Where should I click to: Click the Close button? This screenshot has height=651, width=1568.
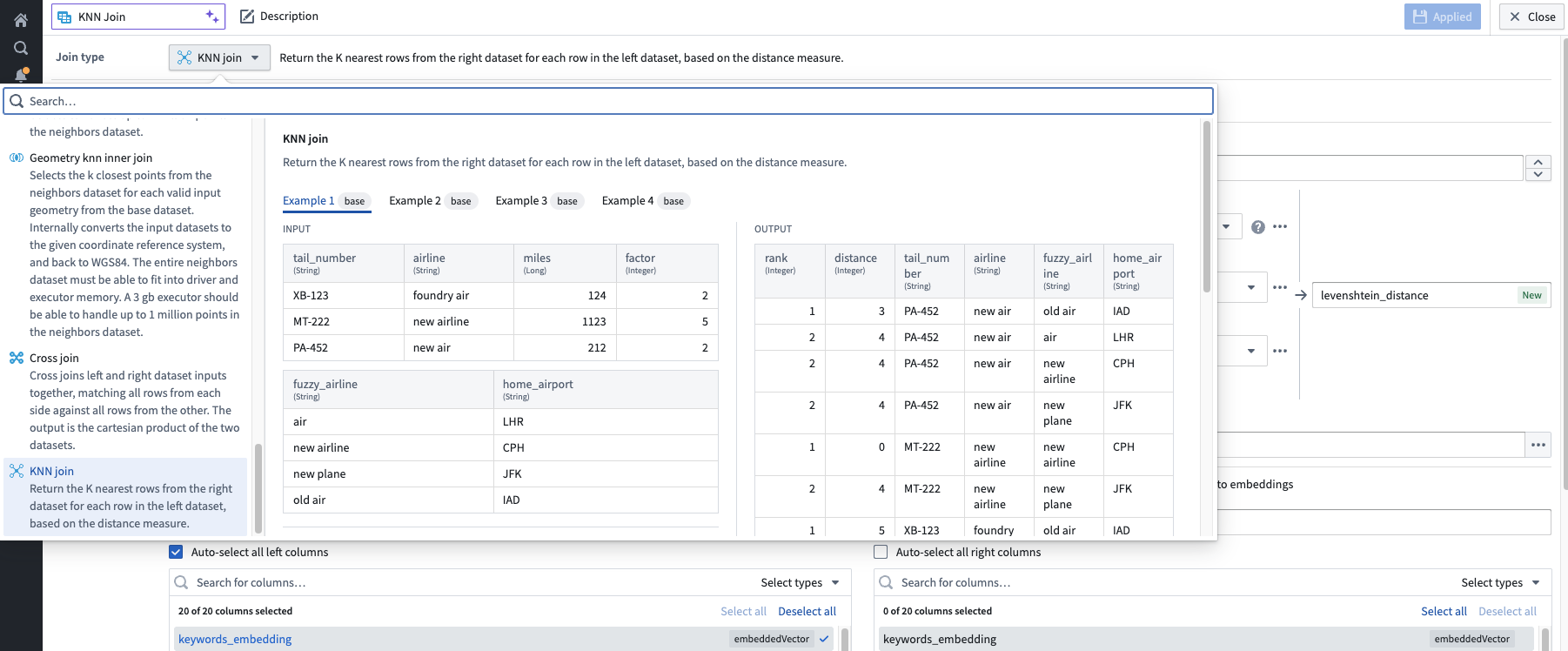pyautogui.click(x=1531, y=17)
